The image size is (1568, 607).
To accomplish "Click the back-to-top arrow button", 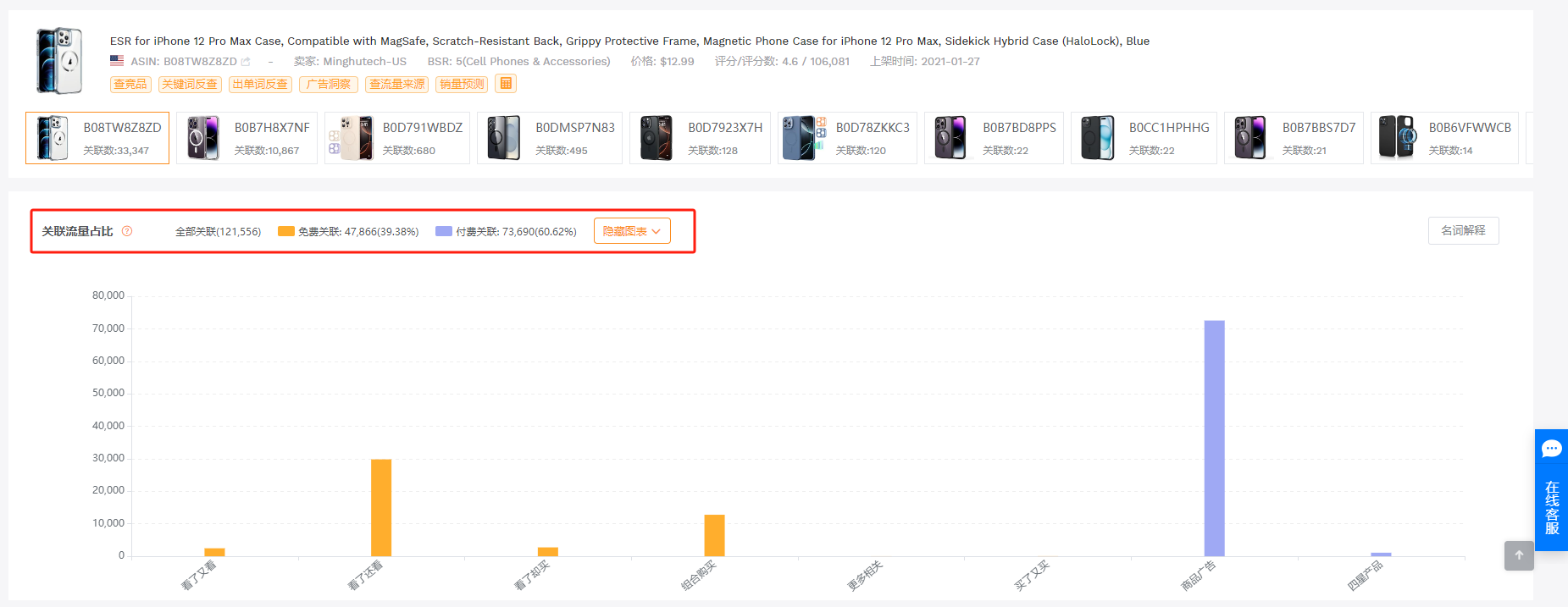I will coord(1519,555).
